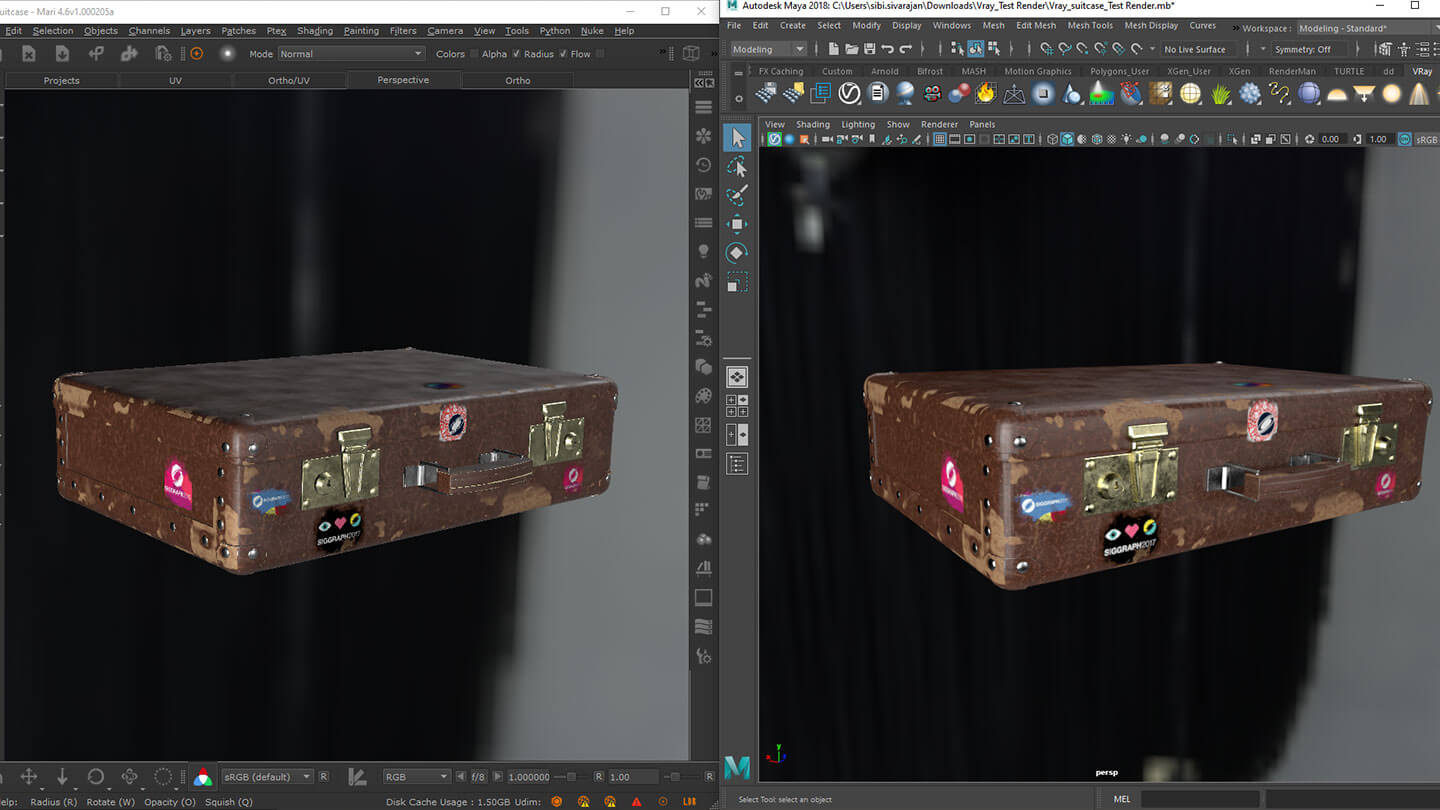Click the Mari paint buffer circle icon
The width and height of the screenshot is (1440, 810).
point(196,54)
